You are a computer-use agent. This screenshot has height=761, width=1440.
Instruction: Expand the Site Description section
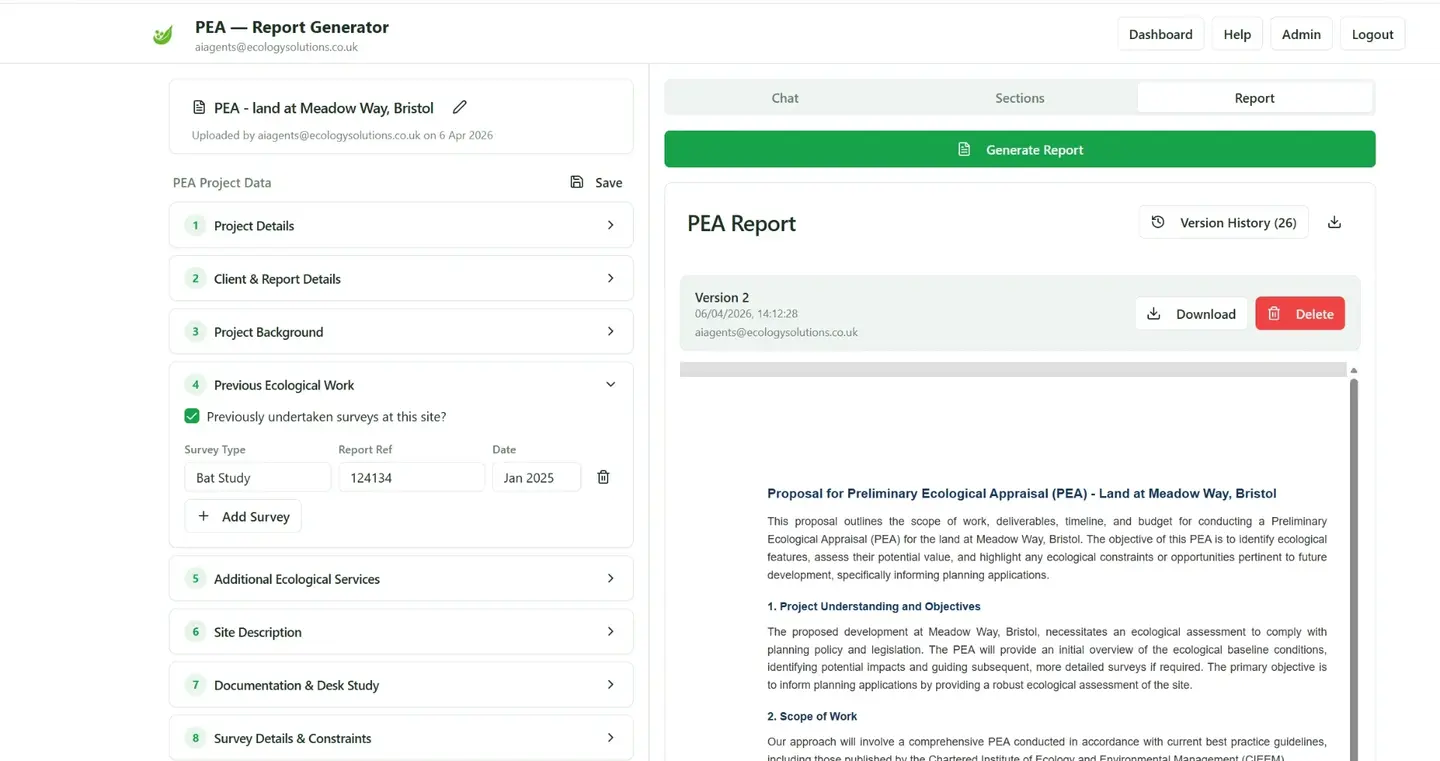[x=401, y=631]
